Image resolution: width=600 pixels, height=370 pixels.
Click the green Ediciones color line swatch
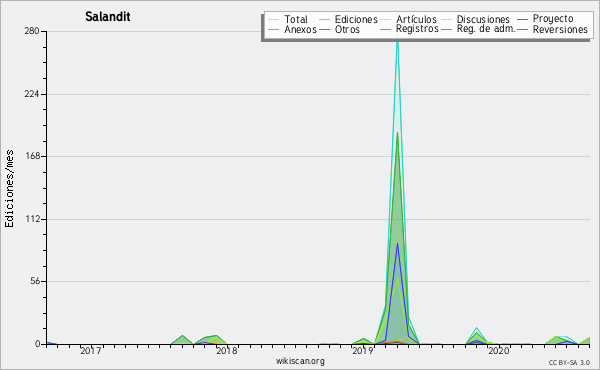[x=324, y=19]
